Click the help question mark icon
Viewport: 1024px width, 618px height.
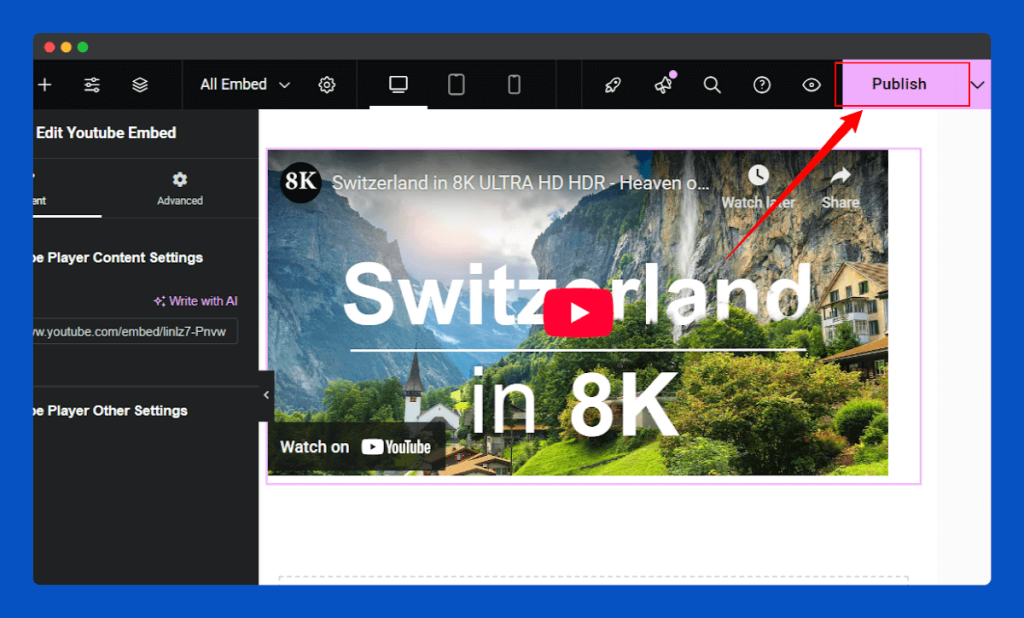pyautogui.click(x=762, y=84)
